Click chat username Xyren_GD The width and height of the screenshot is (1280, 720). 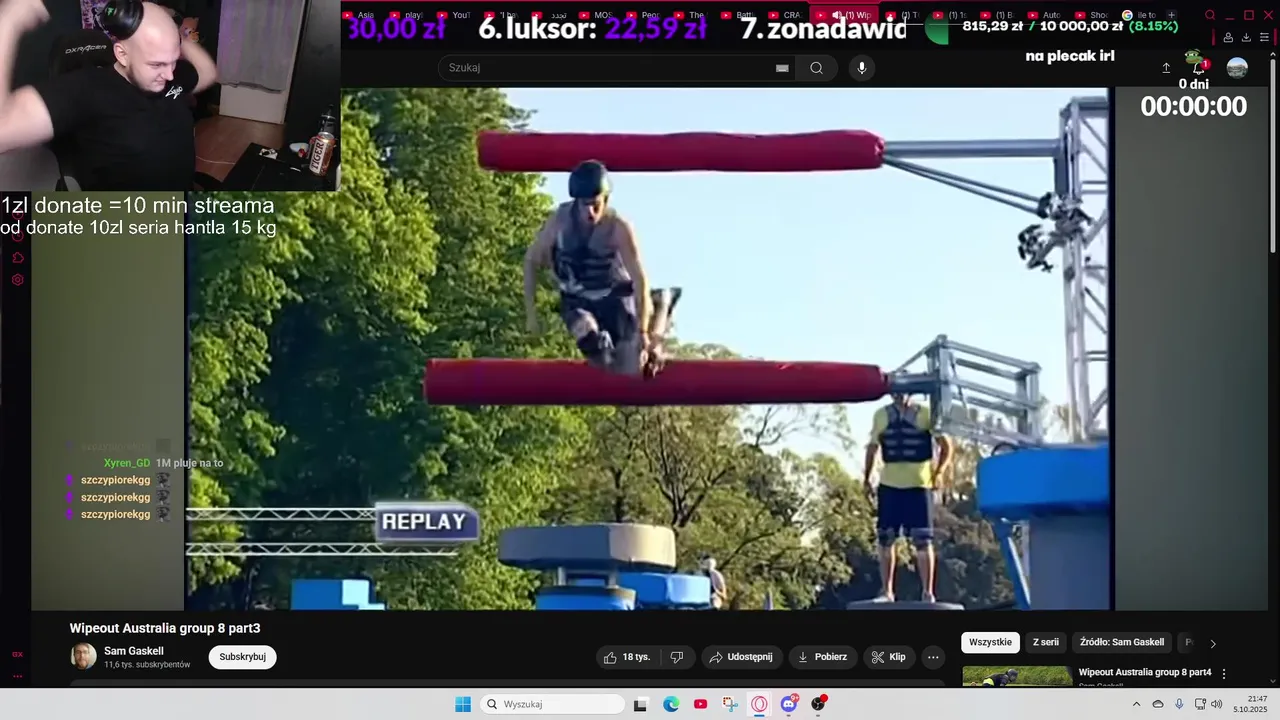click(127, 463)
